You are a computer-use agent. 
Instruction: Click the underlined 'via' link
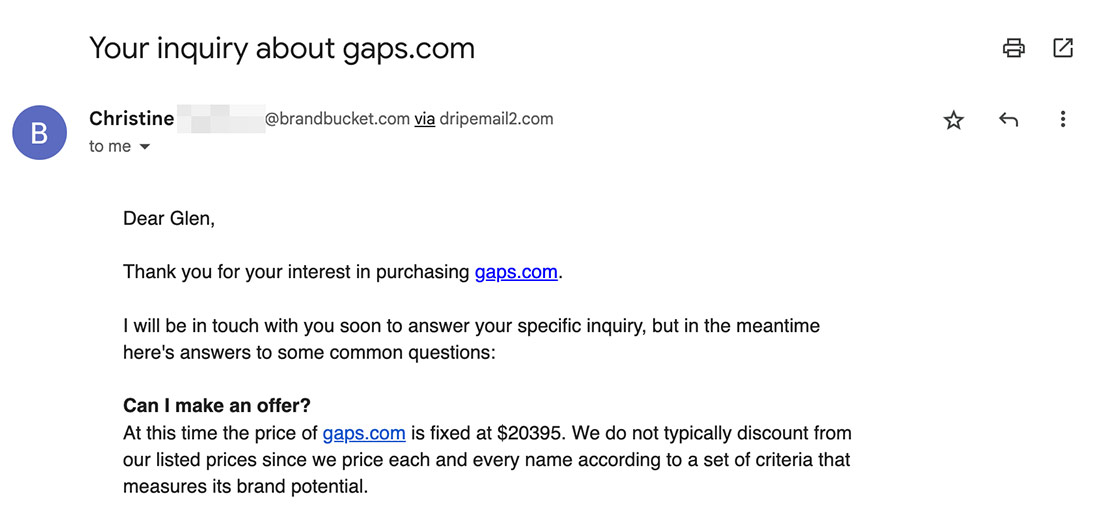coord(424,119)
